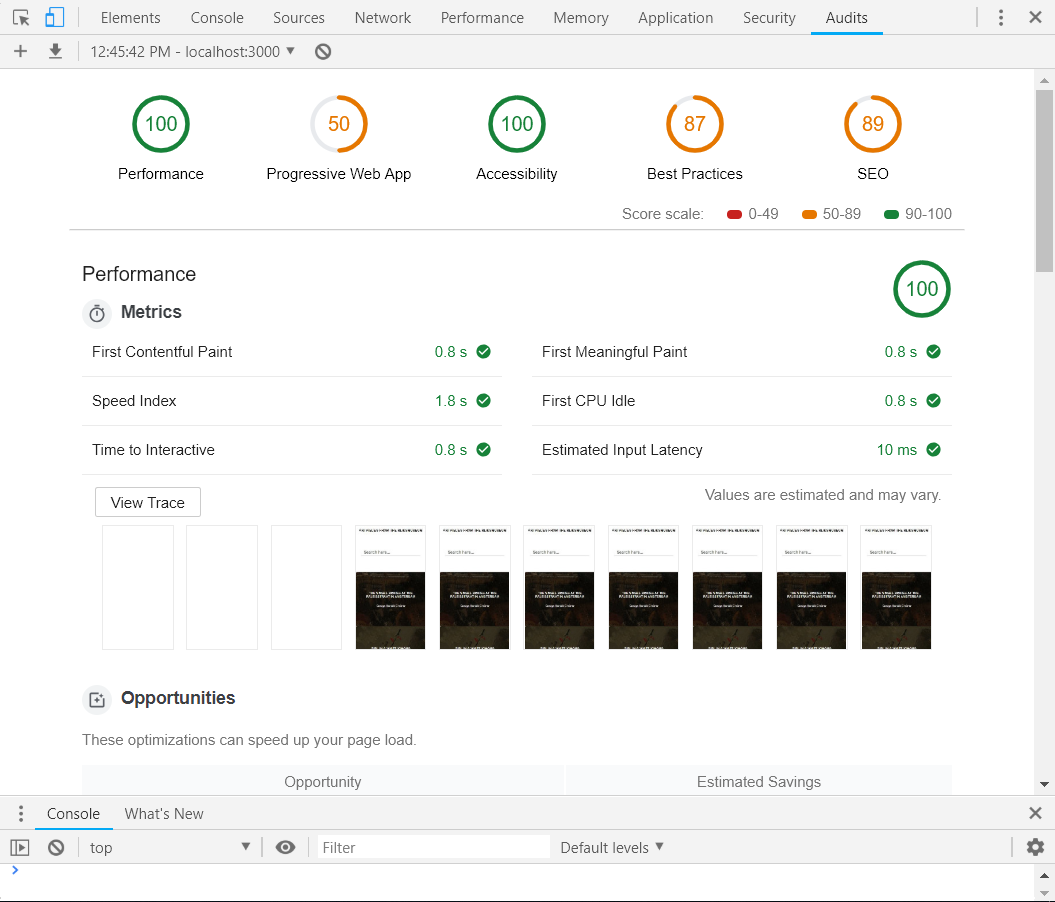Open the Network tab
The width and height of the screenshot is (1055, 902).
coord(382,18)
